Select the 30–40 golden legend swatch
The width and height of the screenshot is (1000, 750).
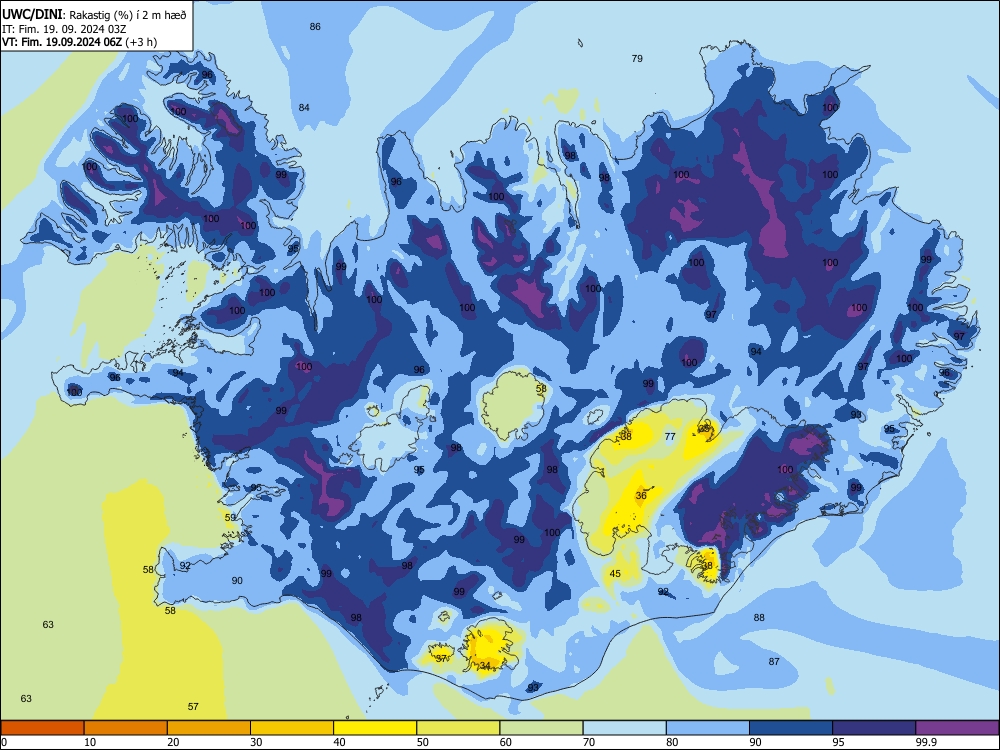tap(292, 728)
